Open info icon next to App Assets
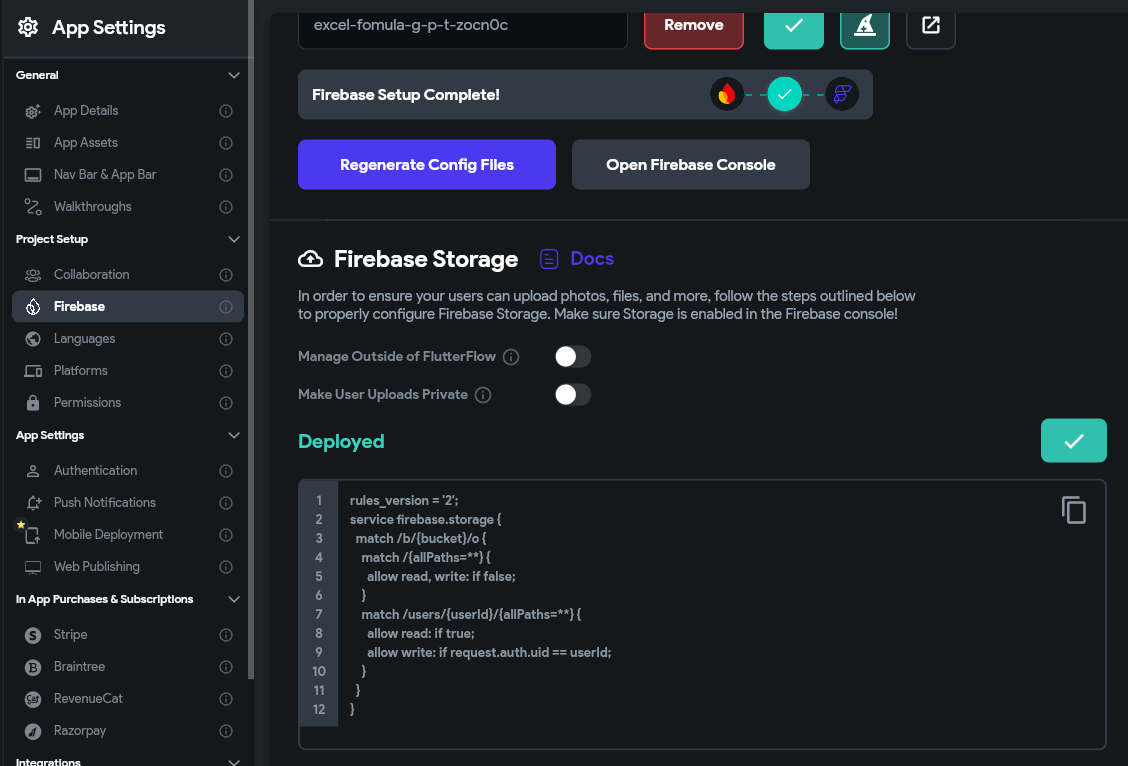The height and width of the screenshot is (766, 1128). coord(226,143)
